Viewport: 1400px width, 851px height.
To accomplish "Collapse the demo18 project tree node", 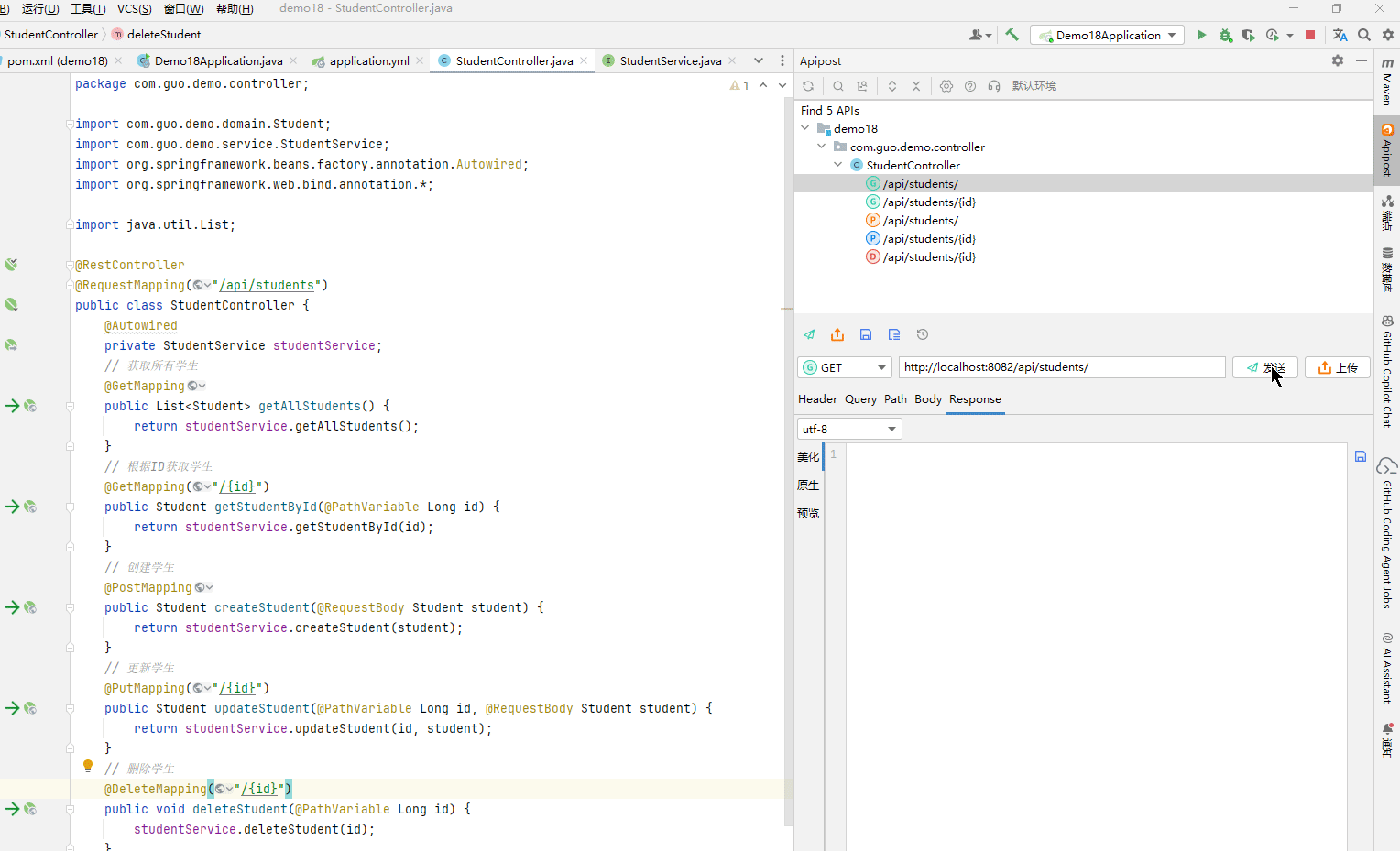I will [805, 128].
